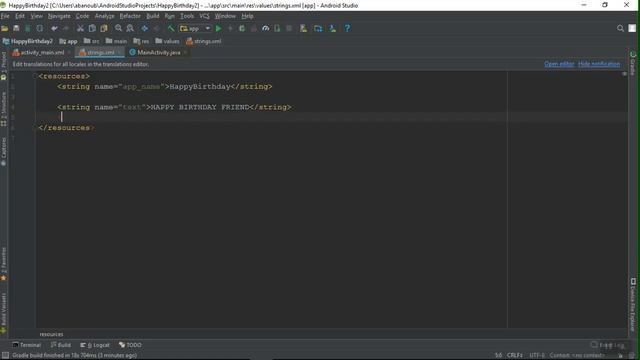Click the Profile app gauge icon
Image resolution: width=640 pixels, height=360 pixels.
pos(265,29)
